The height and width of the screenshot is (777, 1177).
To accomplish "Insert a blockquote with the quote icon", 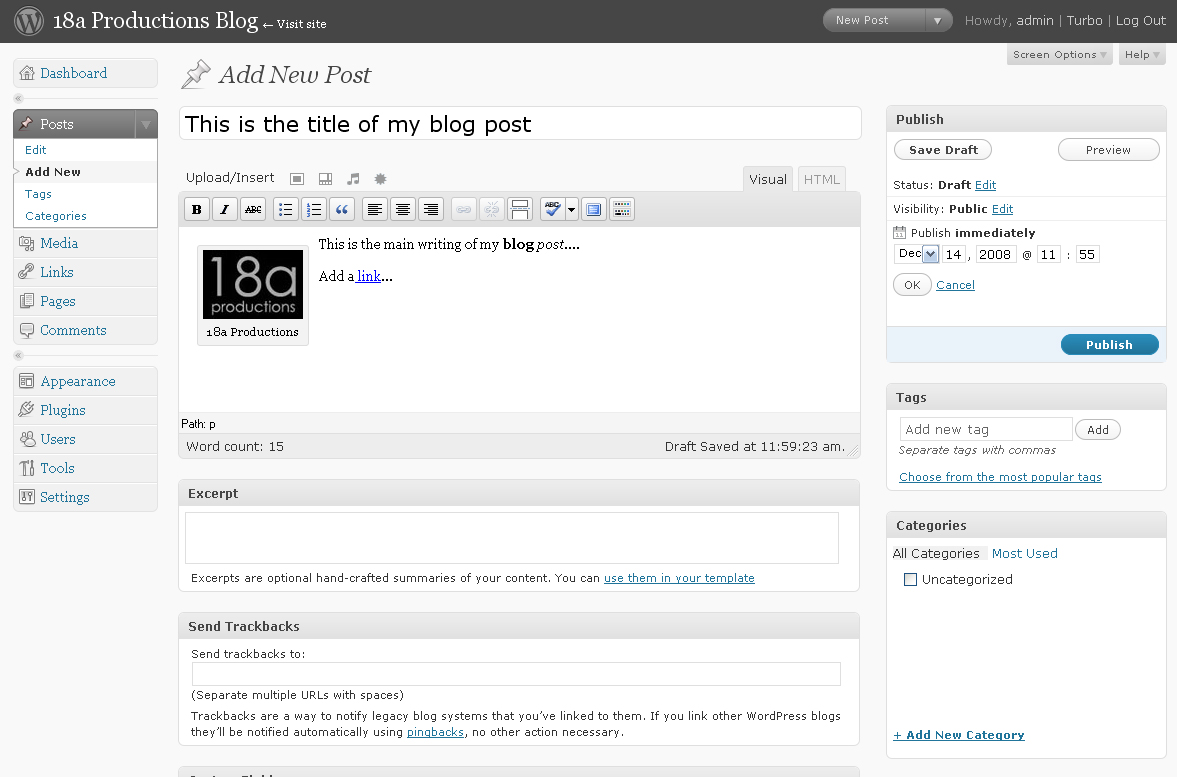I will click(342, 209).
